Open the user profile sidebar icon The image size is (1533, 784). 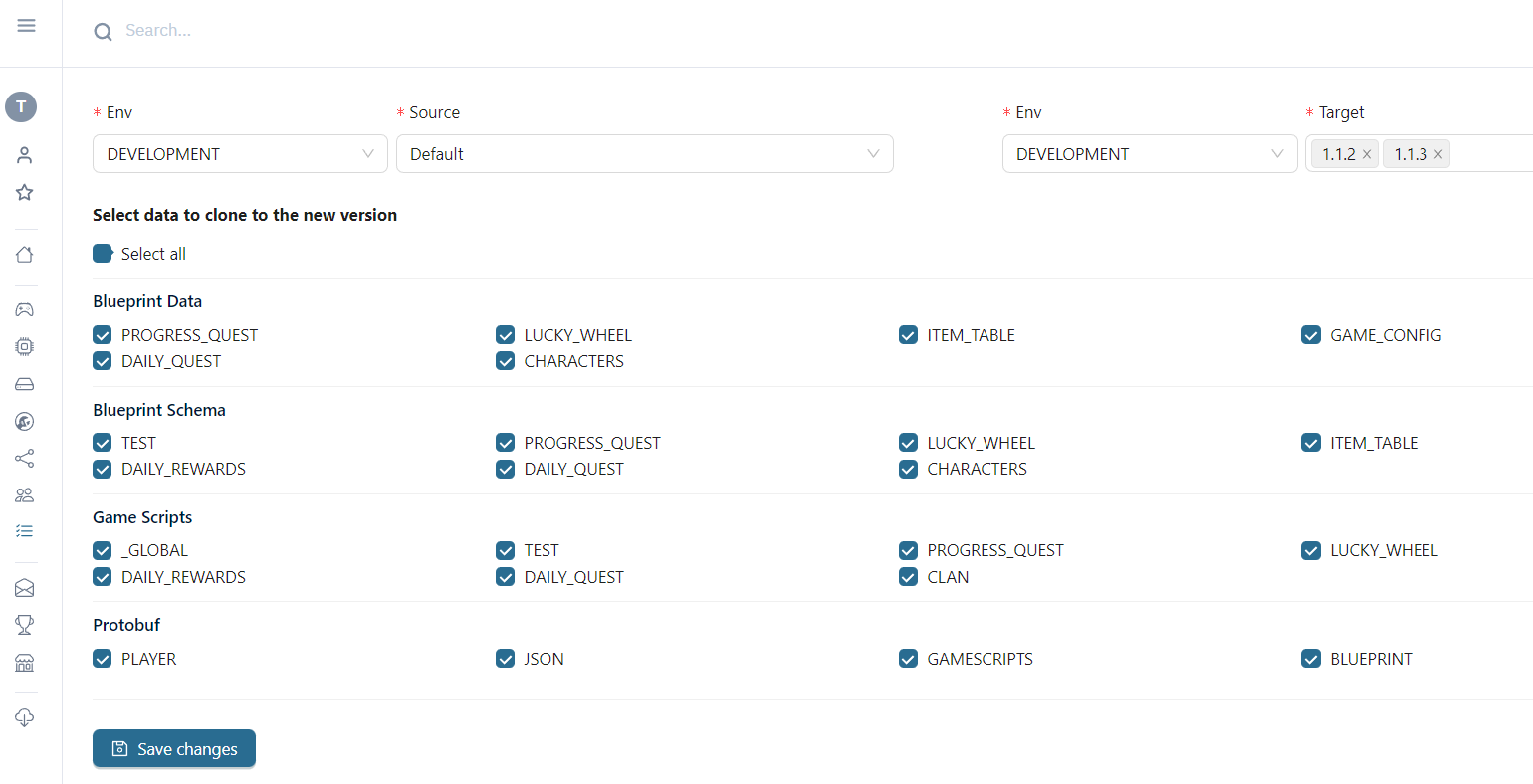coord(25,155)
